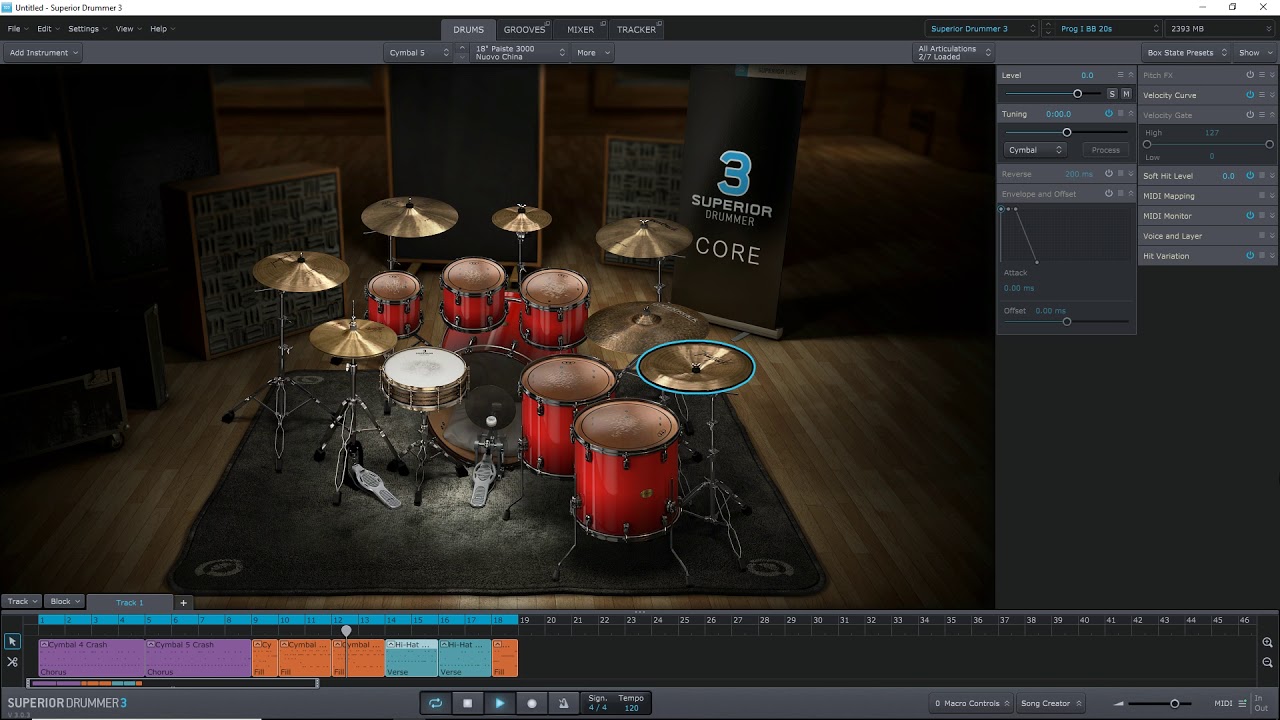This screenshot has height=720, width=1280.
Task: Toggle Hit Variation power button
Action: click(x=1250, y=256)
